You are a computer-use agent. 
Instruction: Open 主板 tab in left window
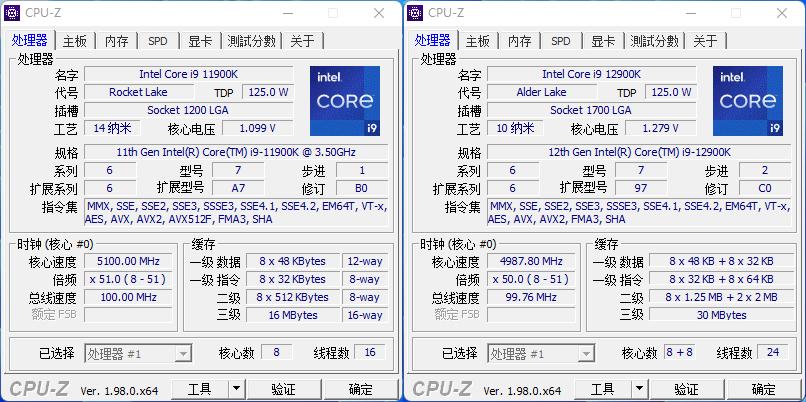point(75,41)
